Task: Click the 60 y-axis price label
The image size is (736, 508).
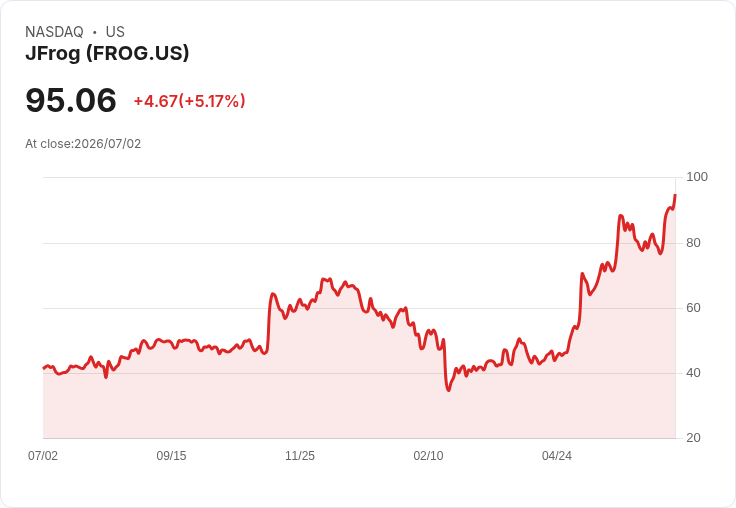Action: tap(693, 308)
